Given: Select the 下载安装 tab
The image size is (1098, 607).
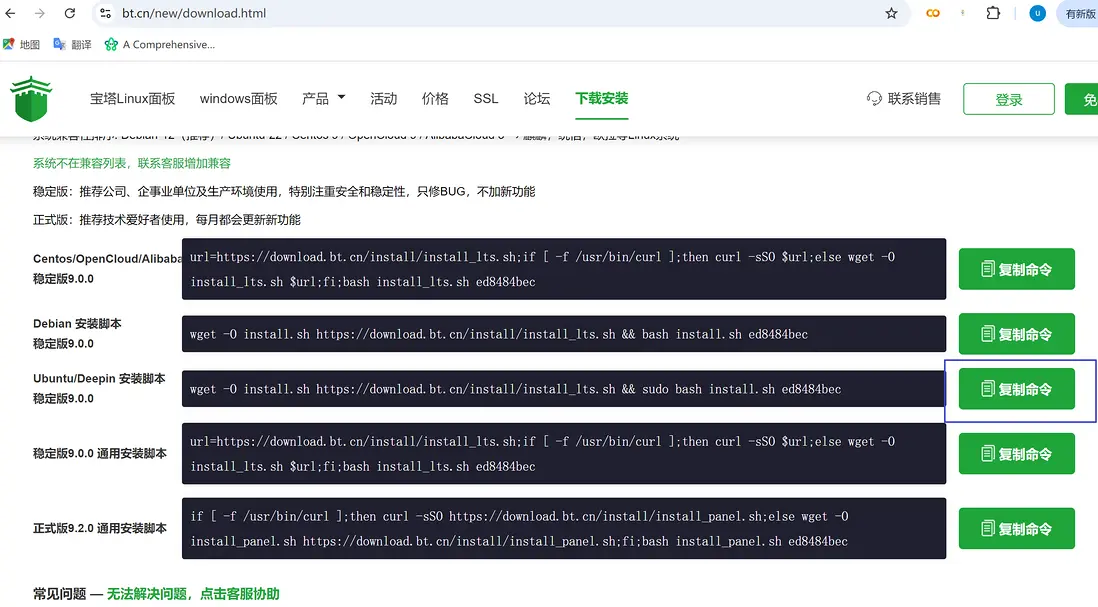Looking at the screenshot, I should click(602, 99).
